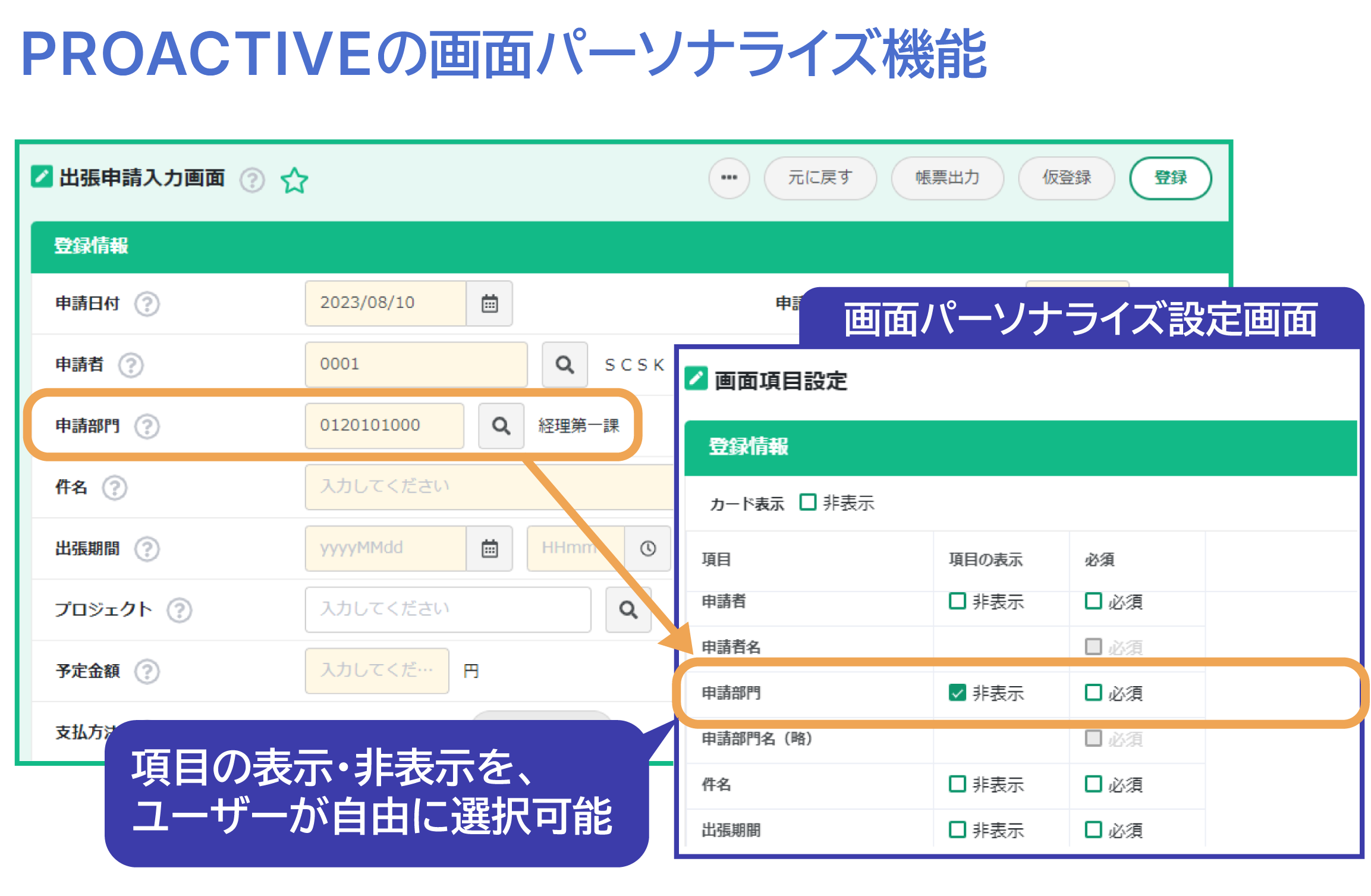Viewport: 1371px width, 896px height.
Task: Click the 帳票出力 button
Action: 947,178
